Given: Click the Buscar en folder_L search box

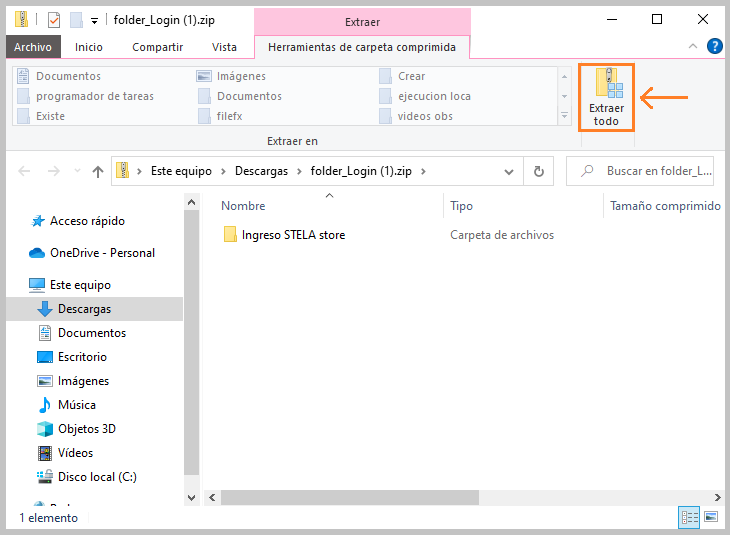Looking at the screenshot, I should (640, 171).
